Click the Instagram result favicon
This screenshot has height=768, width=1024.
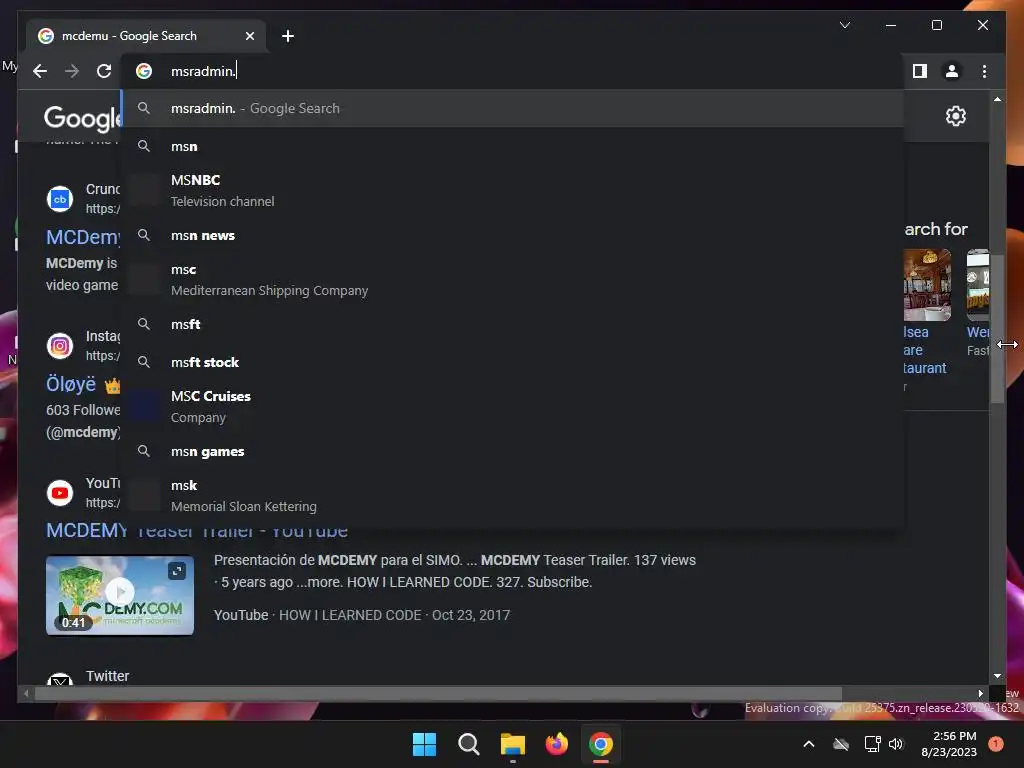tap(60, 346)
